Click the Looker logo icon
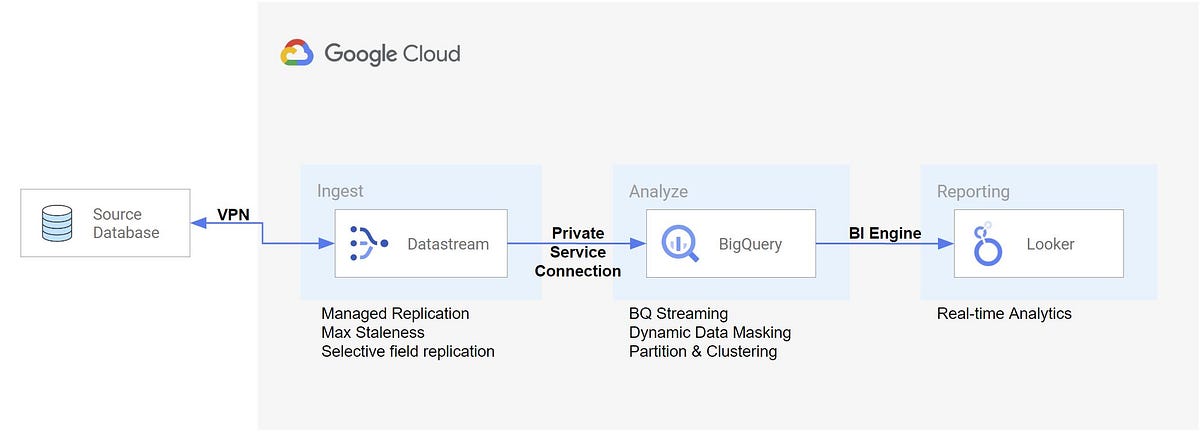 coord(986,243)
